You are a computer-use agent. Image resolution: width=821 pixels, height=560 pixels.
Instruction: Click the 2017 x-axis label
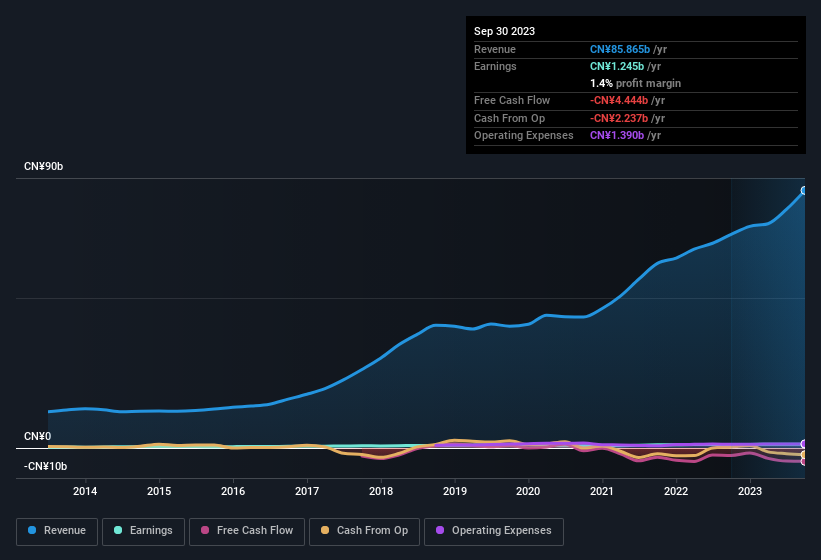pyautogui.click(x=306, y=491)
